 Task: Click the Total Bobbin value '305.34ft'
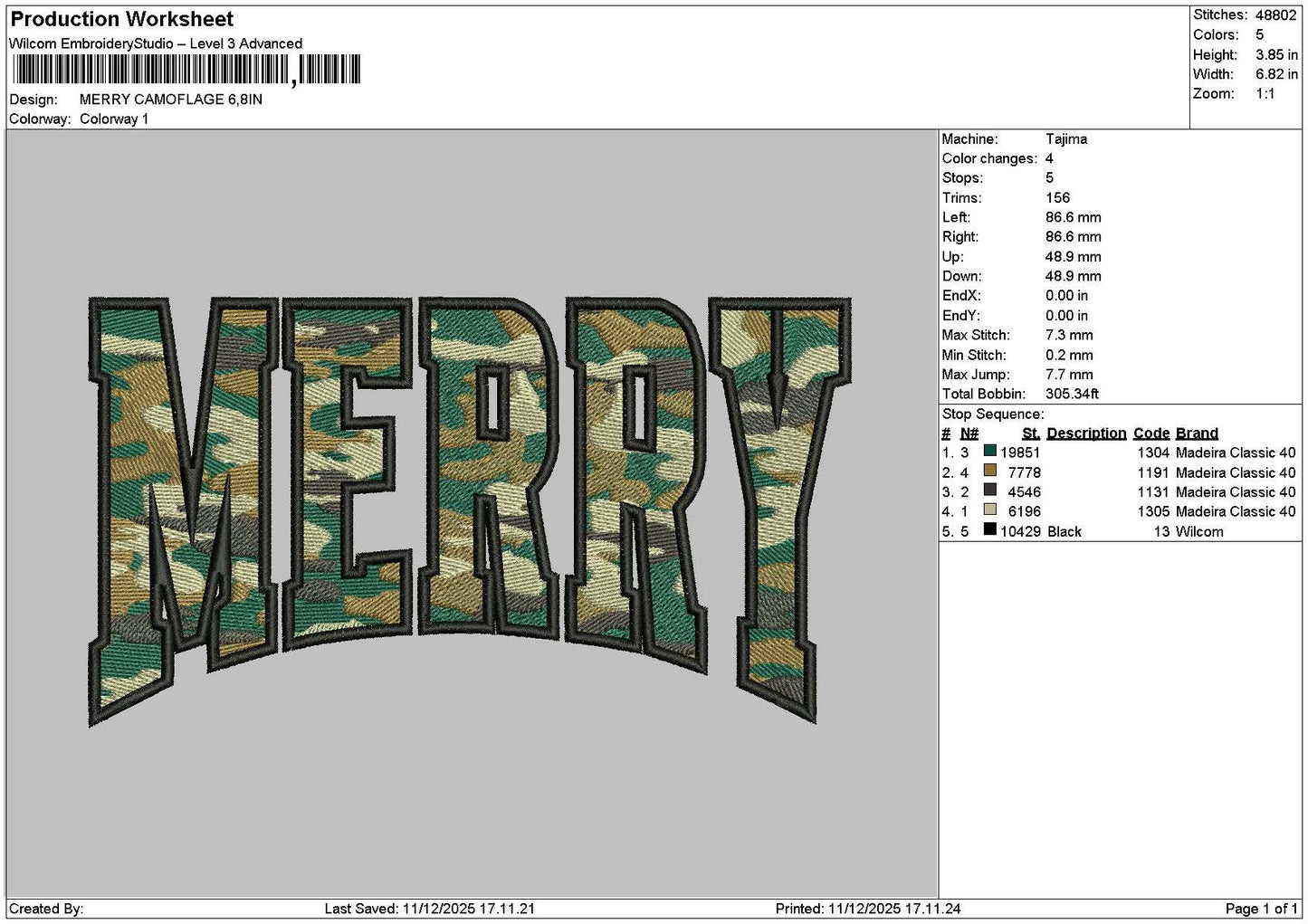(1073, 395)
